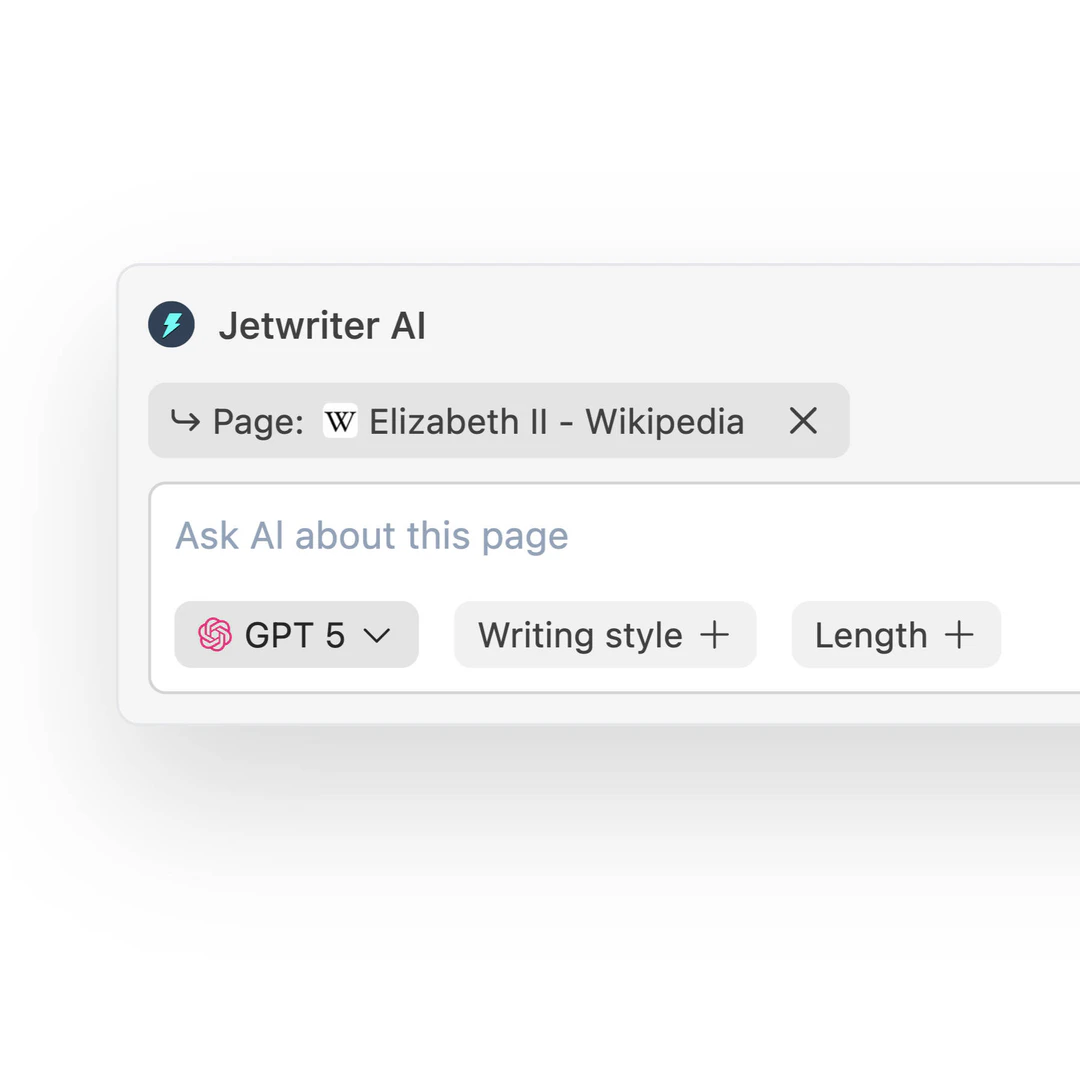Click the plus icon next to Length
Screen dimensions: 1080x1080
click(x=960, y=634)
